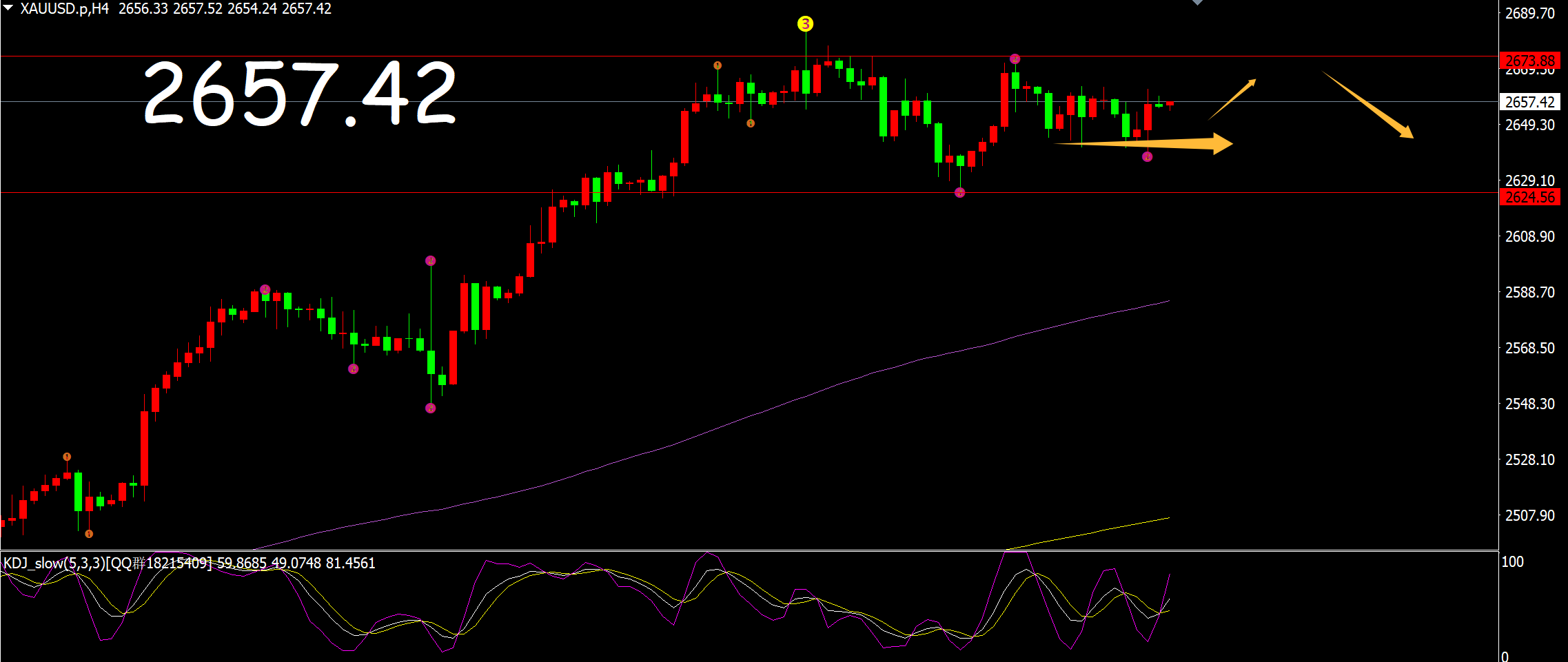Click the orange fractal marker below the lowest left candles
The image size is (1568, 662).
click(x=89, y=534)
